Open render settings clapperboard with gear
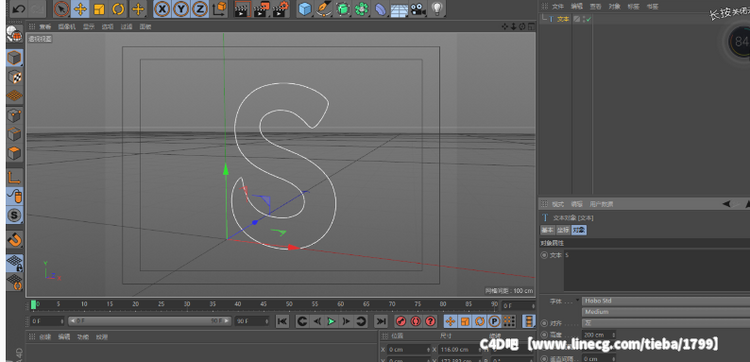 [281, 9]
